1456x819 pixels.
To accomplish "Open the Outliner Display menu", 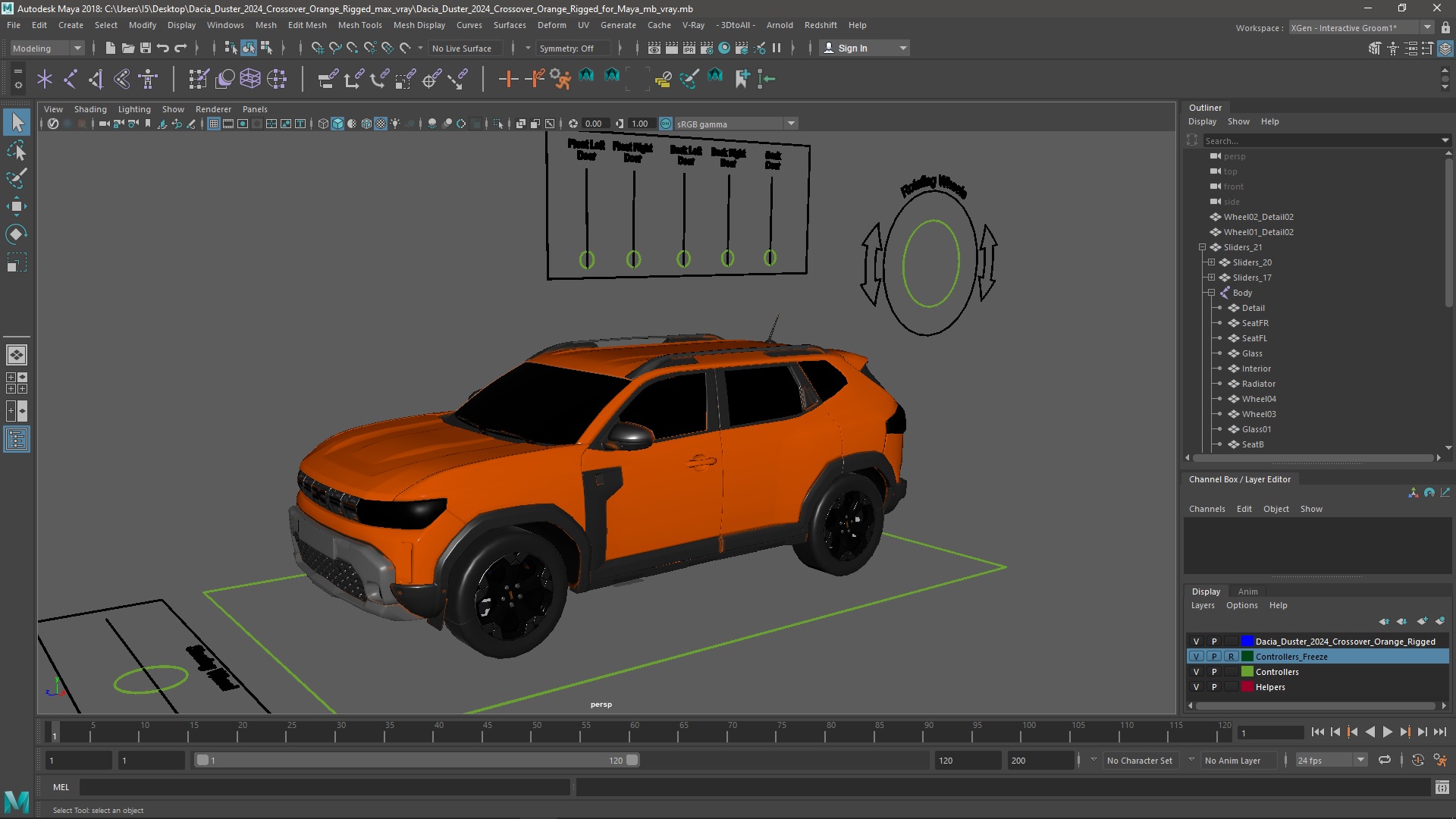I will click(1202, 121).
